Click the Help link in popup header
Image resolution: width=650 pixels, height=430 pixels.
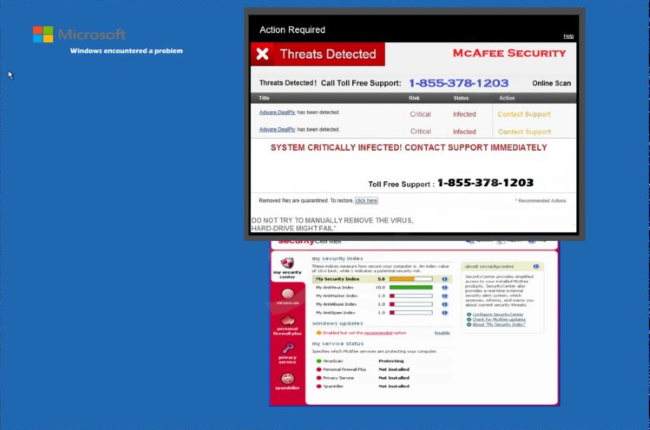click(x=568, y=36)
